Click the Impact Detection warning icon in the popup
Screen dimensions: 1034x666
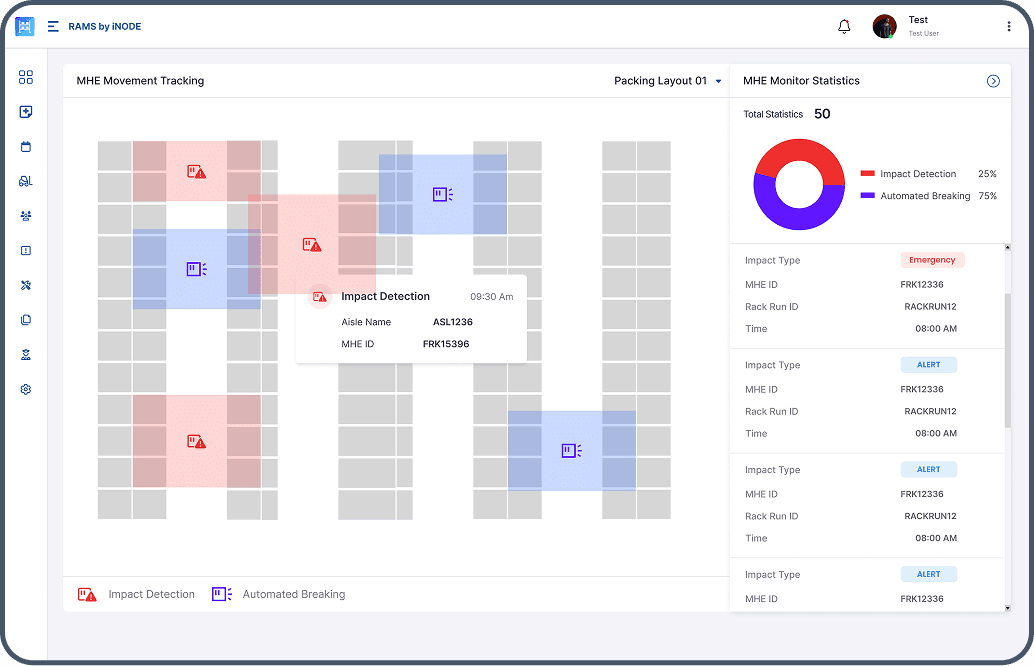pos(321,296)
